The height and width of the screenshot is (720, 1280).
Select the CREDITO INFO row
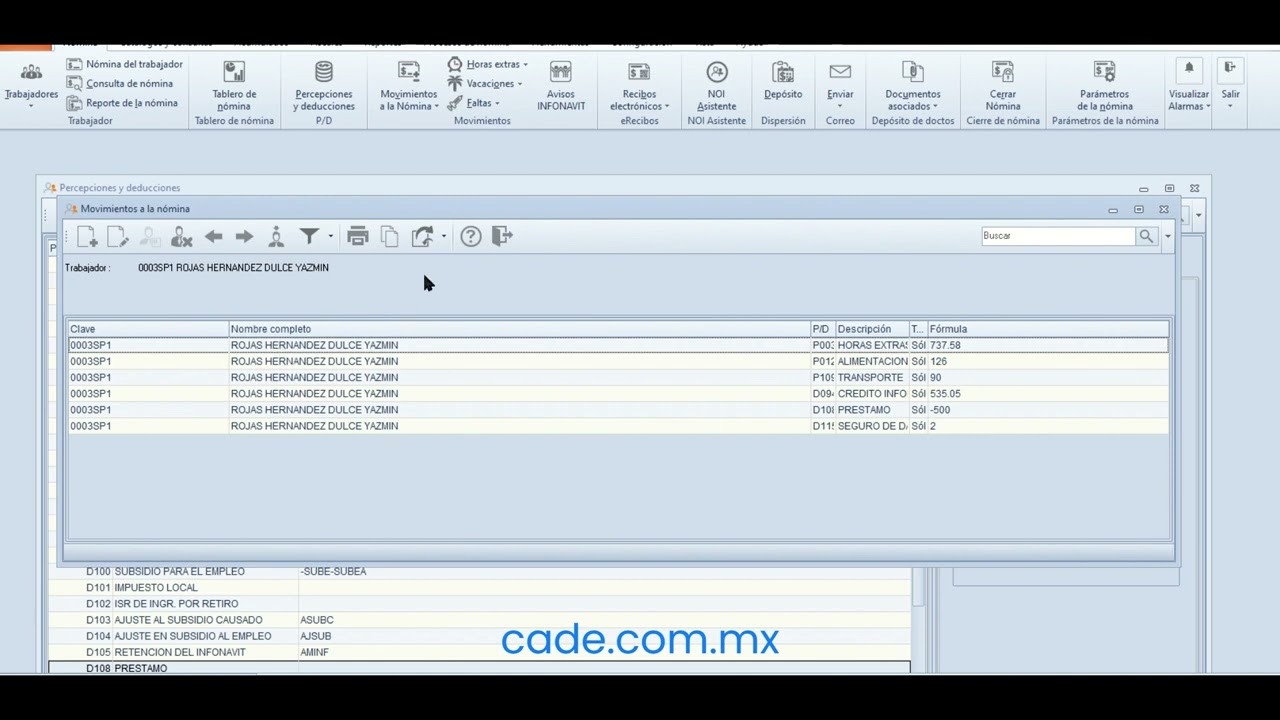(x=618, y=393)
